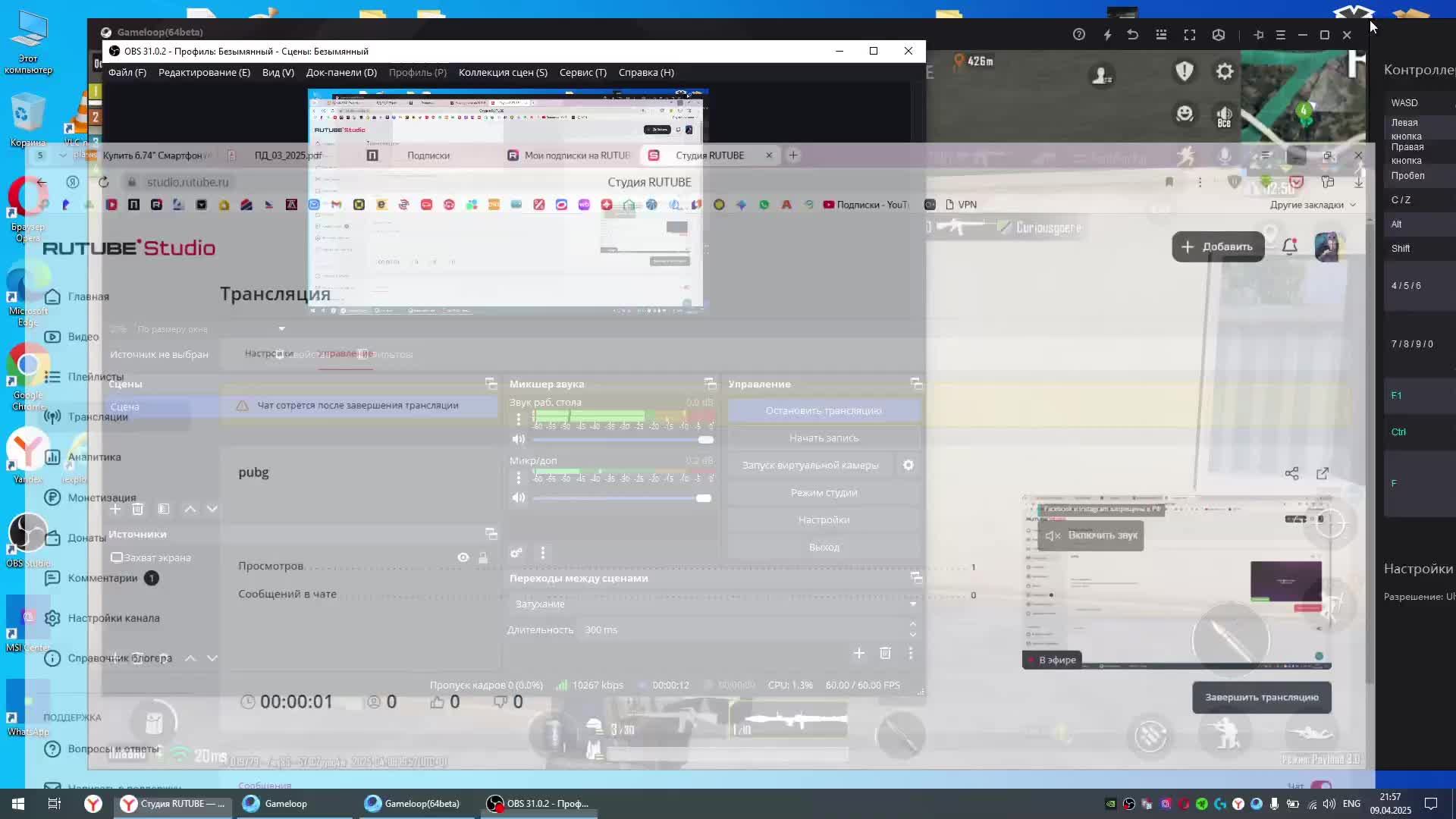
Task: Toggle the Чат switch at bottom right
Action: coord(1320,786)
